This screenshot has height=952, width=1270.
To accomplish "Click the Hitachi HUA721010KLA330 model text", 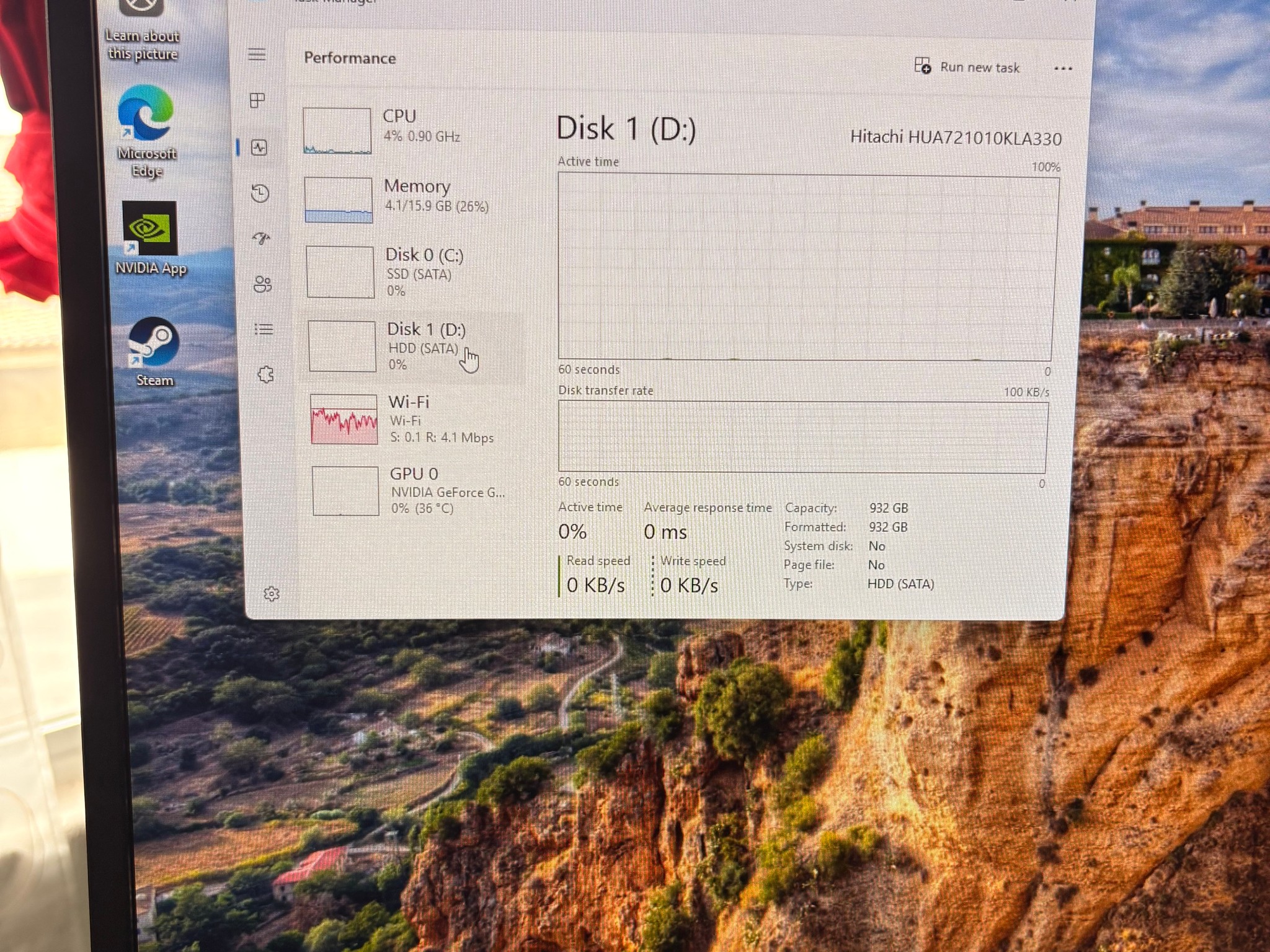I will click(956, 138).
